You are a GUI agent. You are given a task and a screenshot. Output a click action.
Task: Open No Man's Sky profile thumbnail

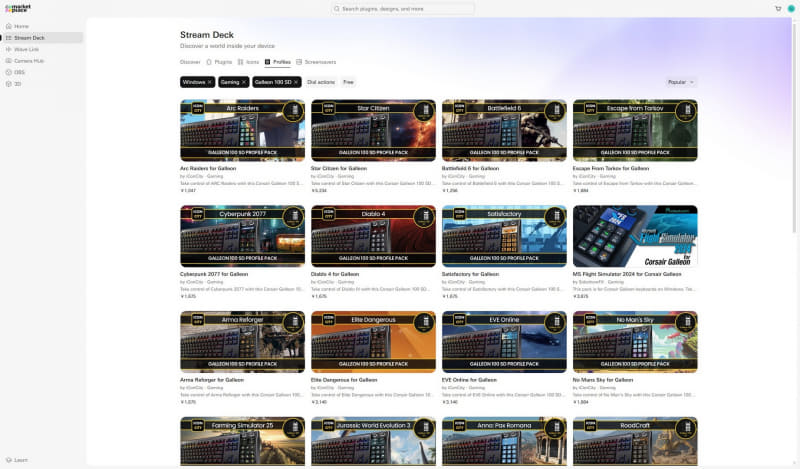point(635,342)
